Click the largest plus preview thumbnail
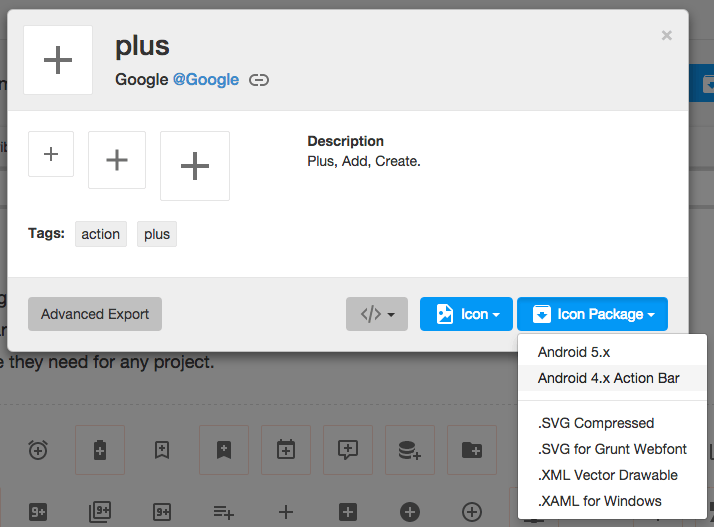The width and height of the screenshot is (714, 527). (195, 166)
